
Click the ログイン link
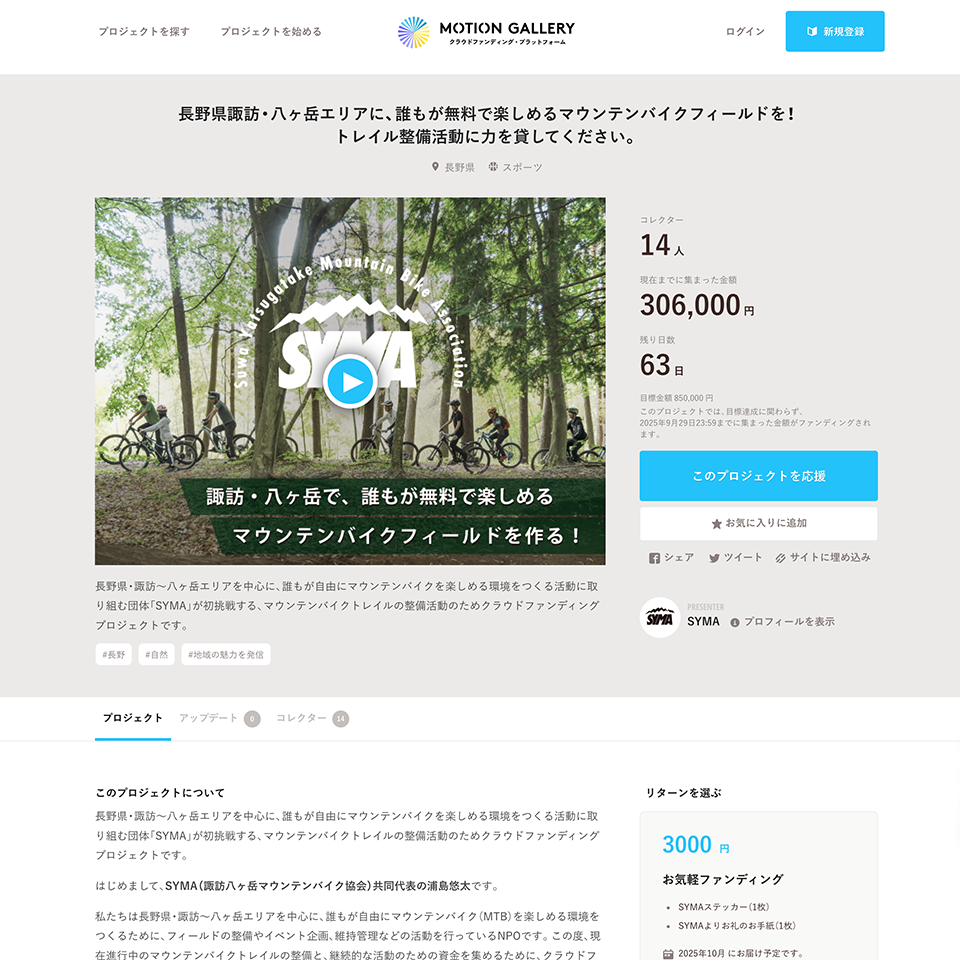[745, 31]
